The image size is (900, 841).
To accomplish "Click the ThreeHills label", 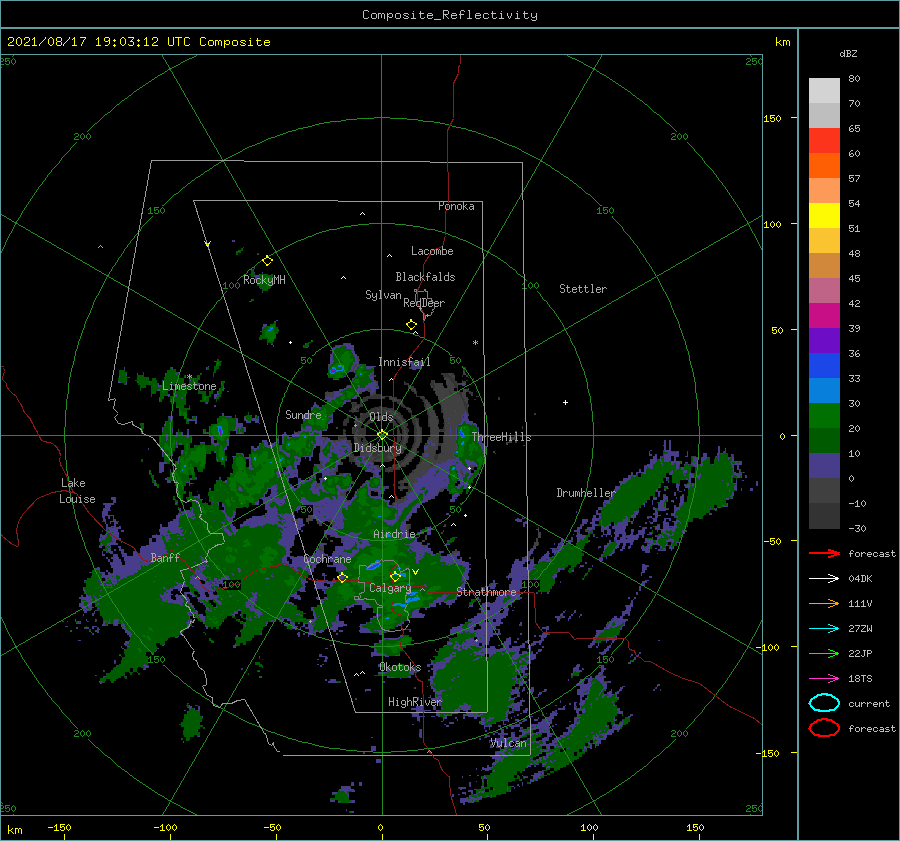I will (x=501, y=437).
